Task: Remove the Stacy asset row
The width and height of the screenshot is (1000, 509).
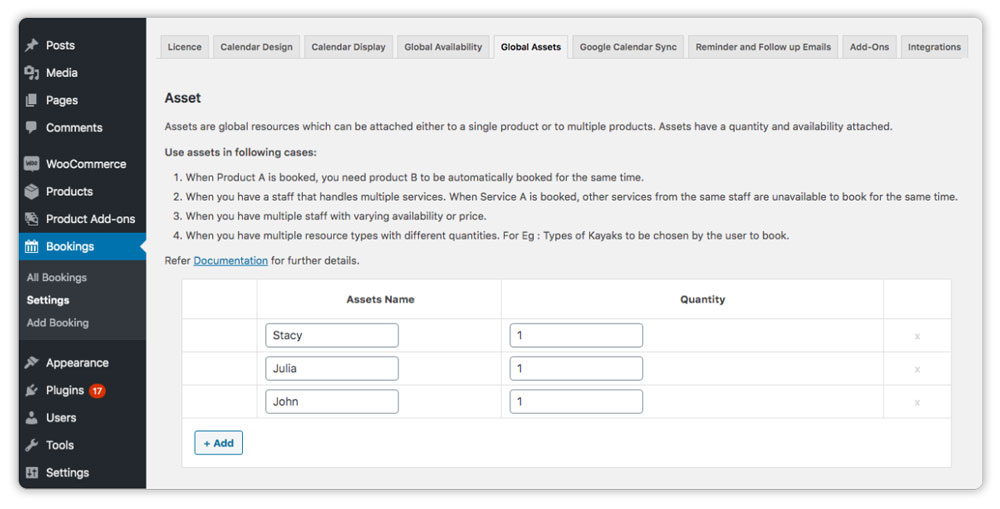Action: tap(917, 336)
